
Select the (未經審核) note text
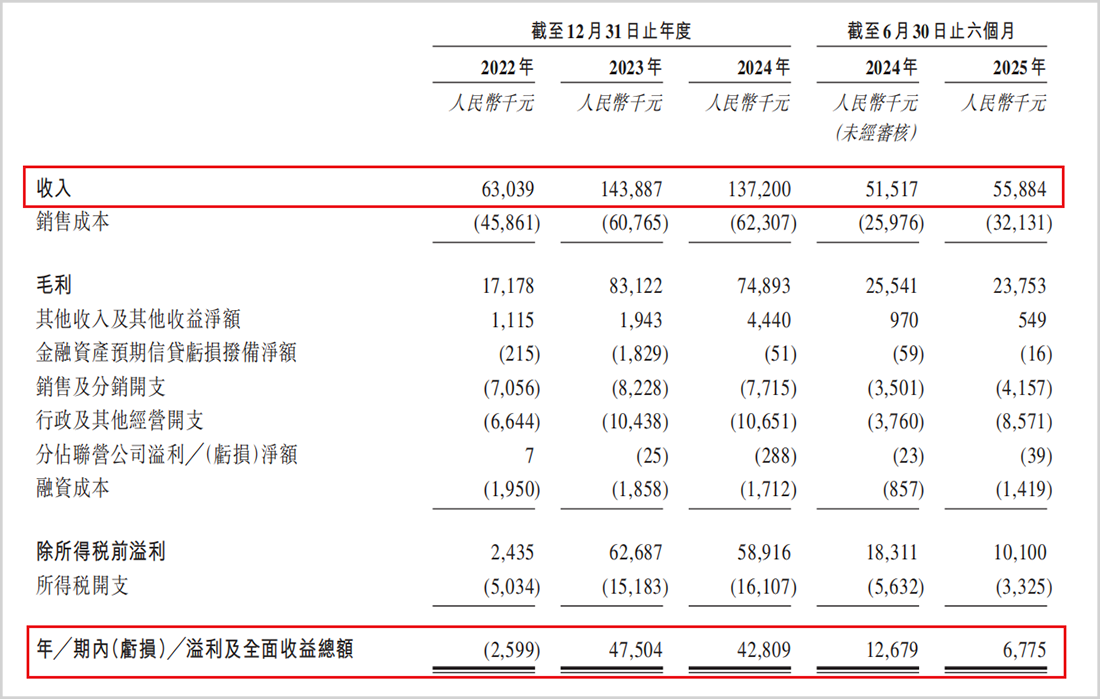click(876, 133)
